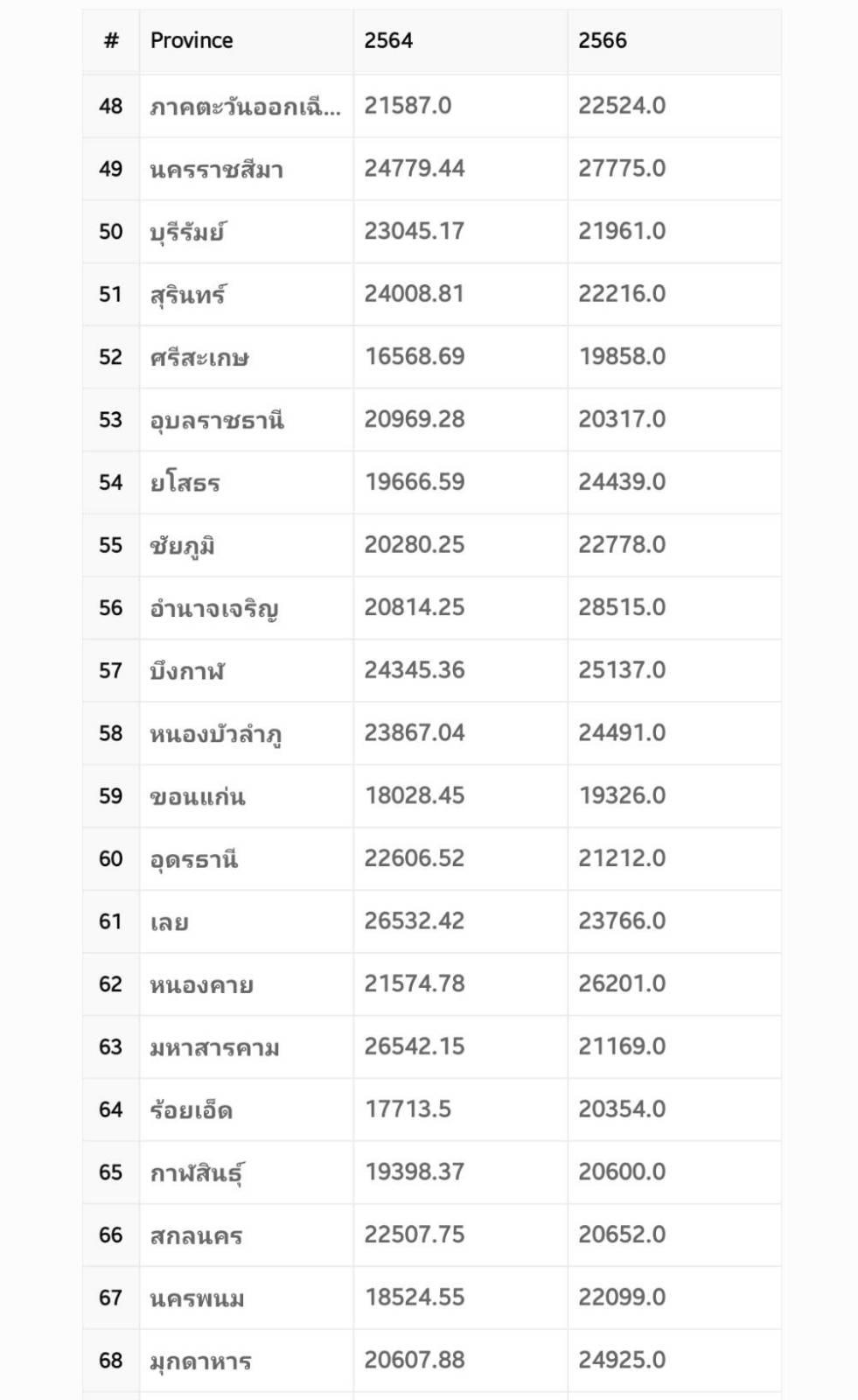
Task: Click the 2566 column header
Action: point(603,40)
